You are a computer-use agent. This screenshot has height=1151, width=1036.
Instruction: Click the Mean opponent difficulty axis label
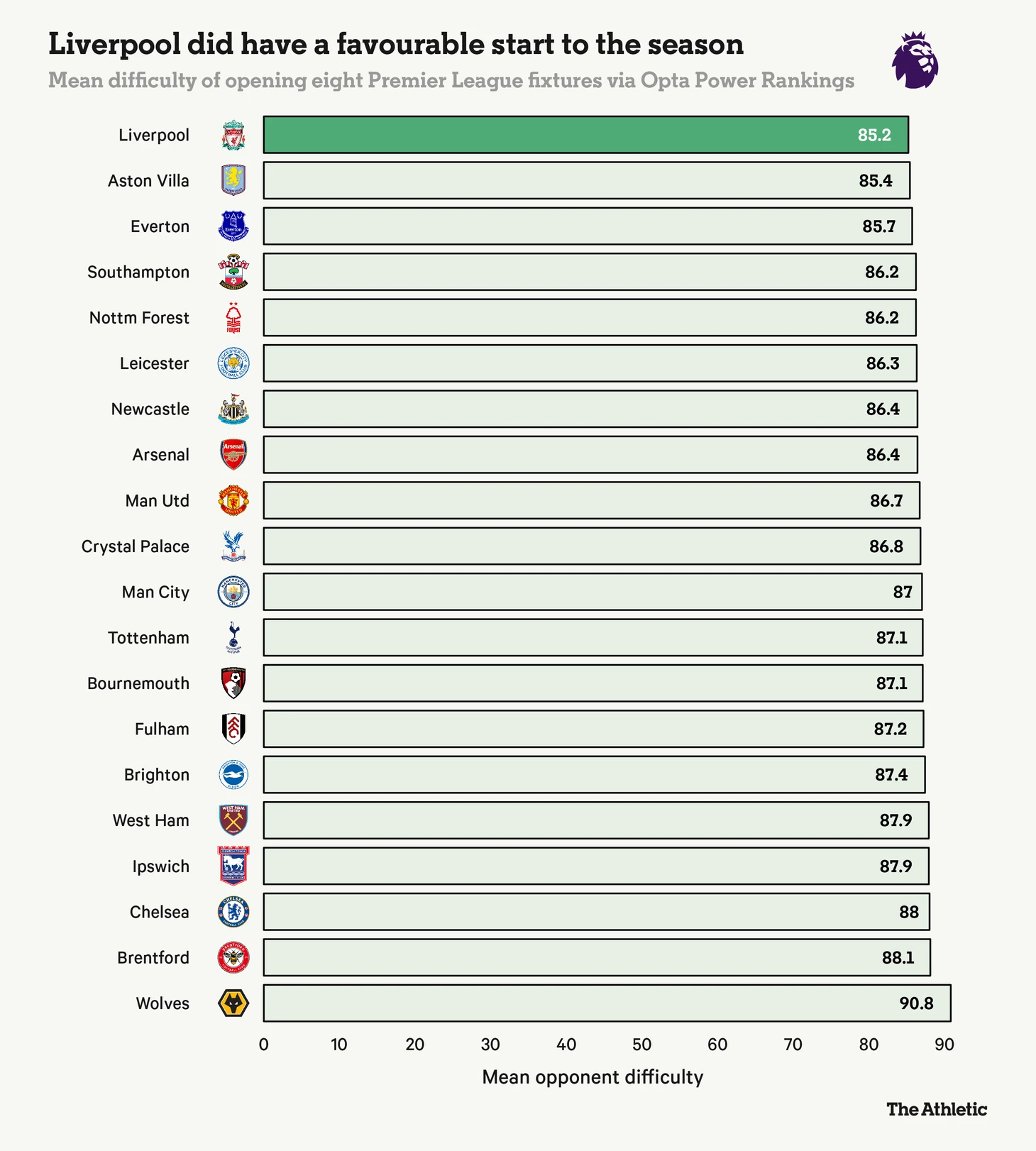coord(593,1077)
